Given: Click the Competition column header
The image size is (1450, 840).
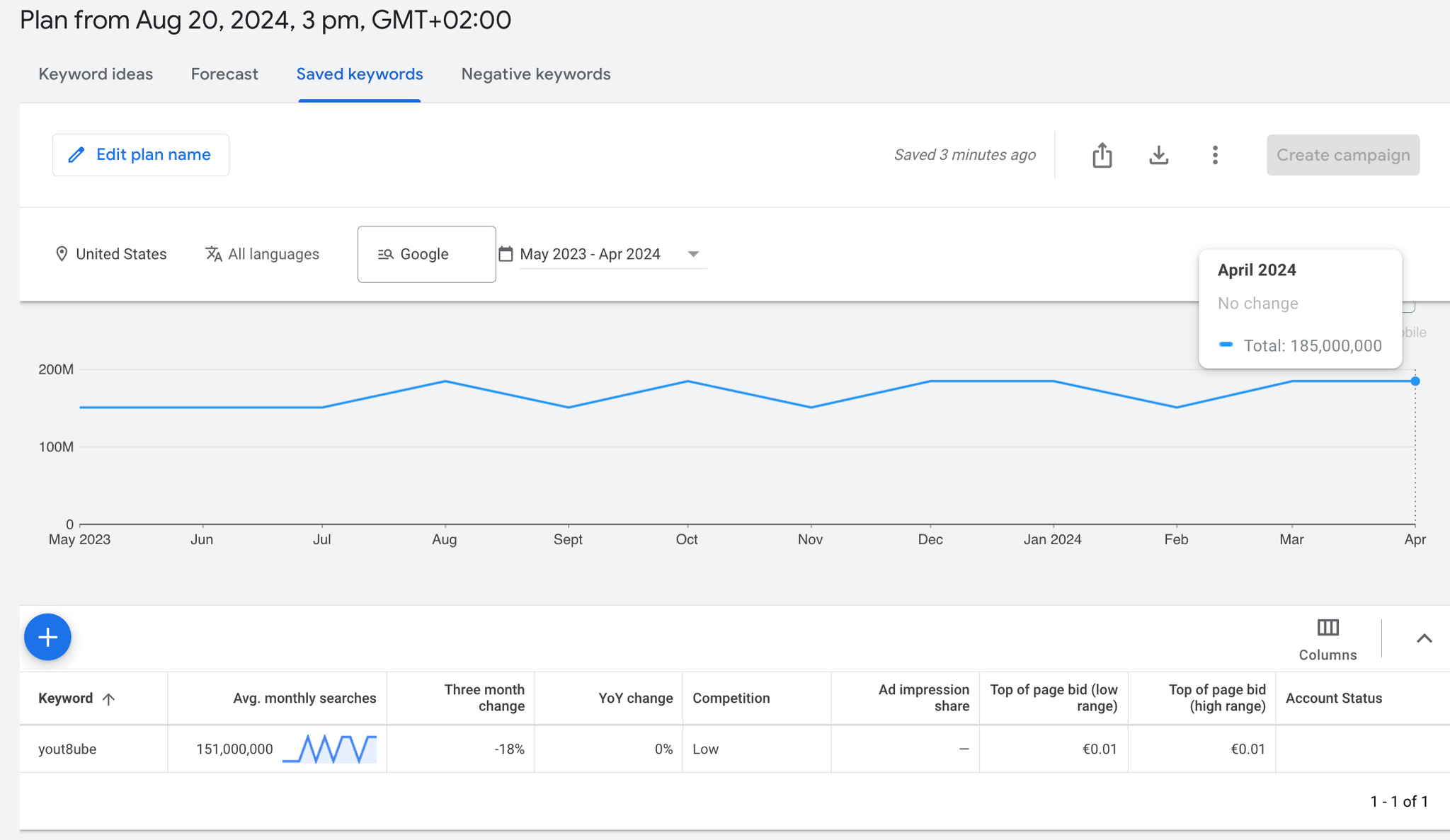Looking at the screenshot, I should coord(731,698).
